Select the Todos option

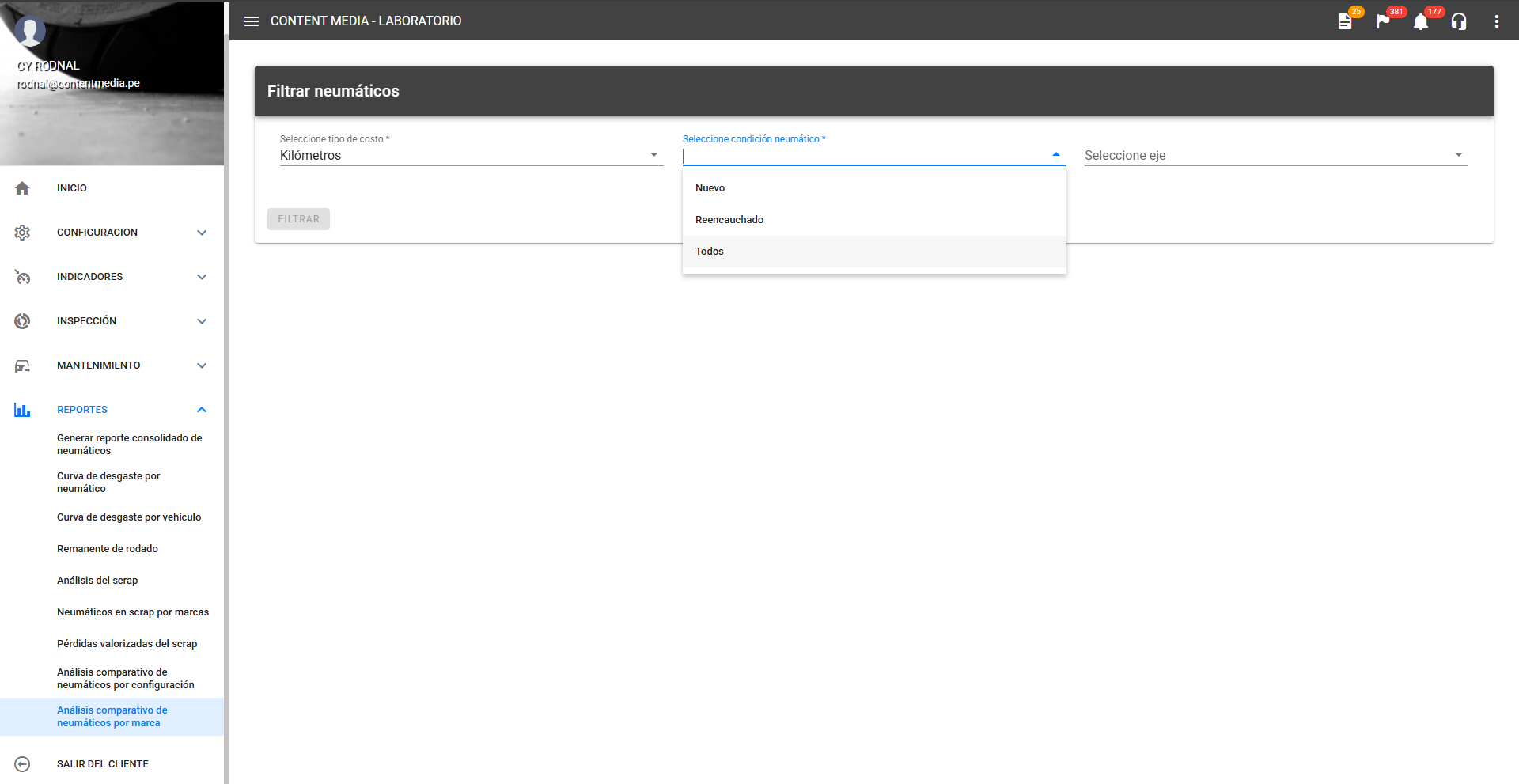click(x=710, y=252)
